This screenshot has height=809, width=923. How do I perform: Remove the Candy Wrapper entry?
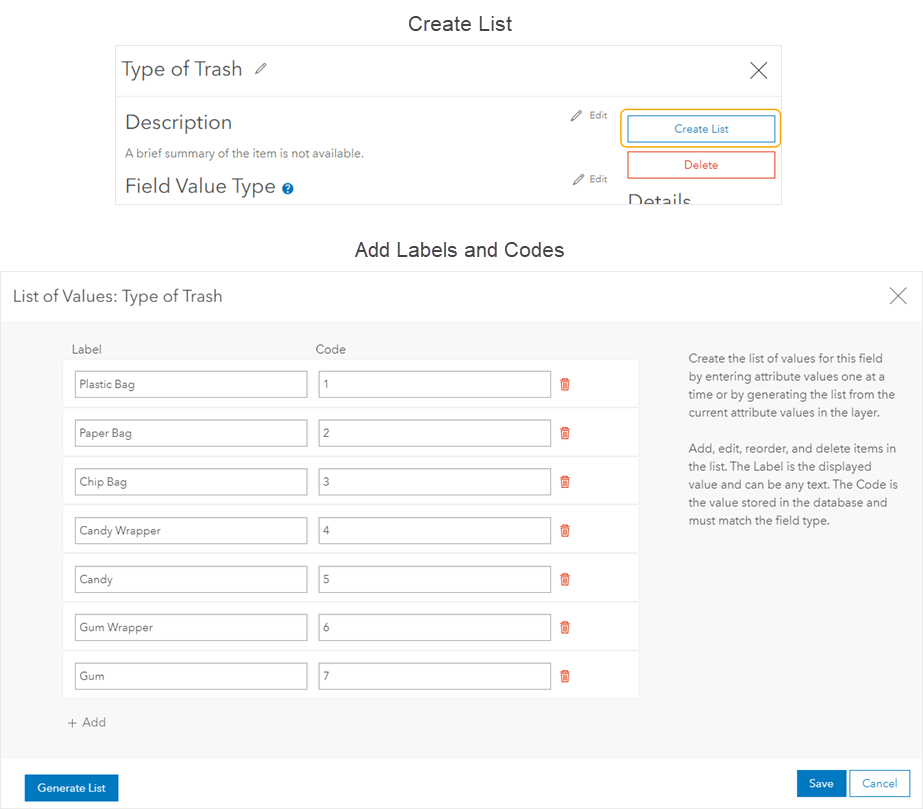click(x=565, y=530)
